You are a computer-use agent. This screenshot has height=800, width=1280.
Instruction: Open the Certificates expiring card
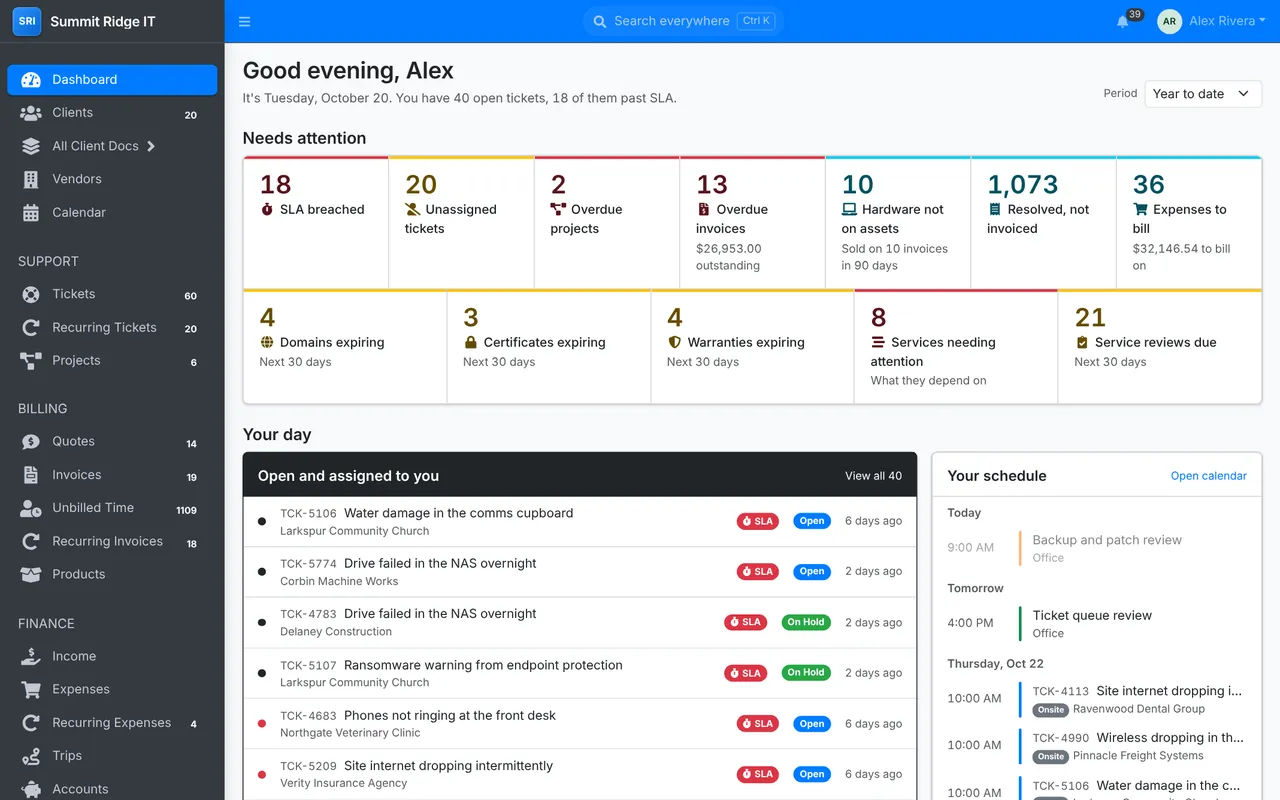pyautogui.click(x=549, y=347)
